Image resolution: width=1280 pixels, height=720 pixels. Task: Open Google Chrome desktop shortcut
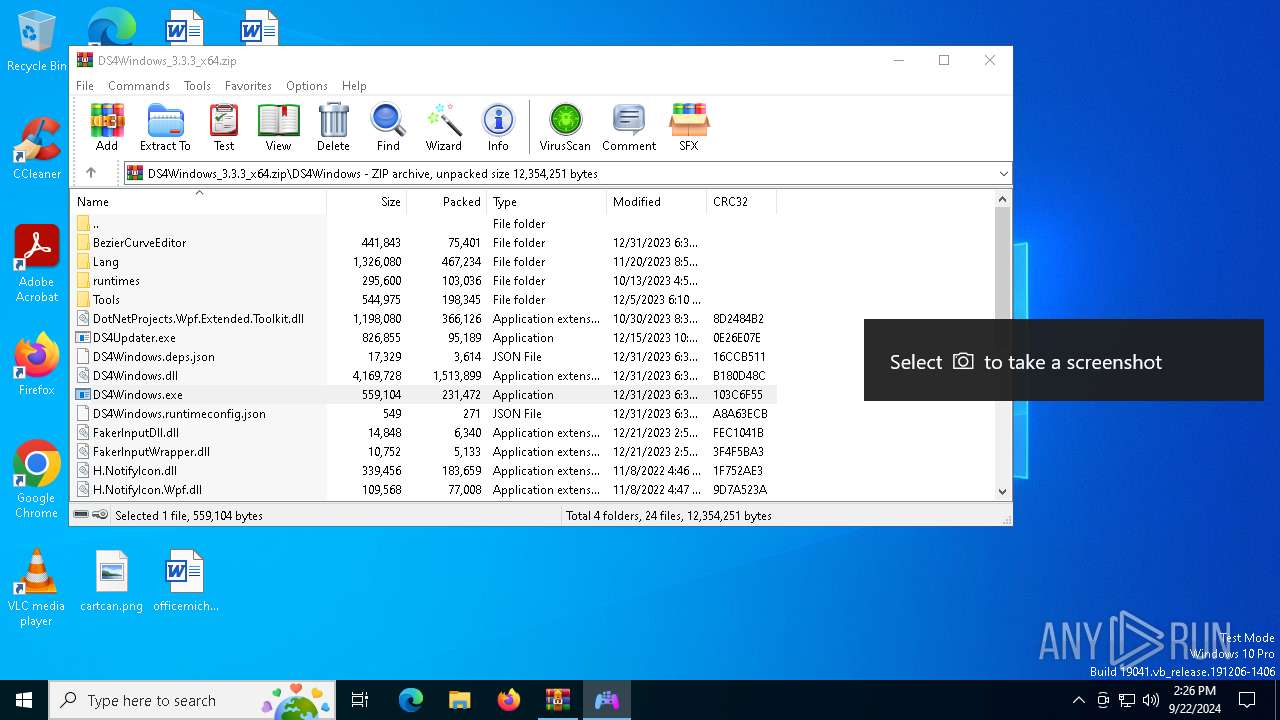point(37,480)
